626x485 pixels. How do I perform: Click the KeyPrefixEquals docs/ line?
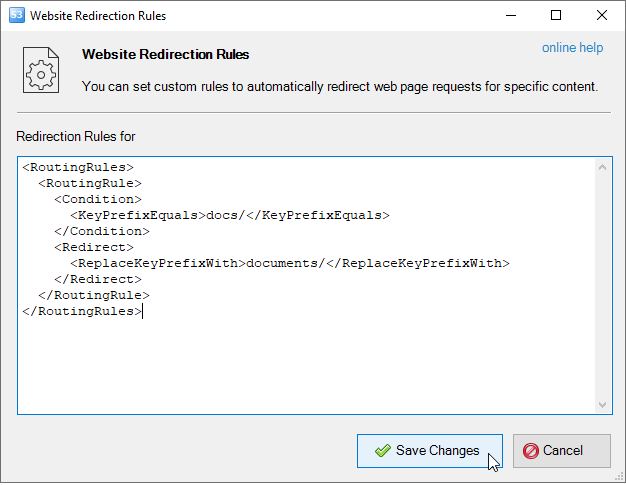(230, 215)
